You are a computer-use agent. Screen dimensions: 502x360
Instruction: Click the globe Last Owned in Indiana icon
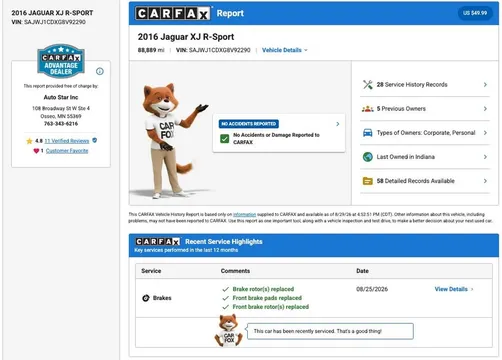(x=368, y=157)
